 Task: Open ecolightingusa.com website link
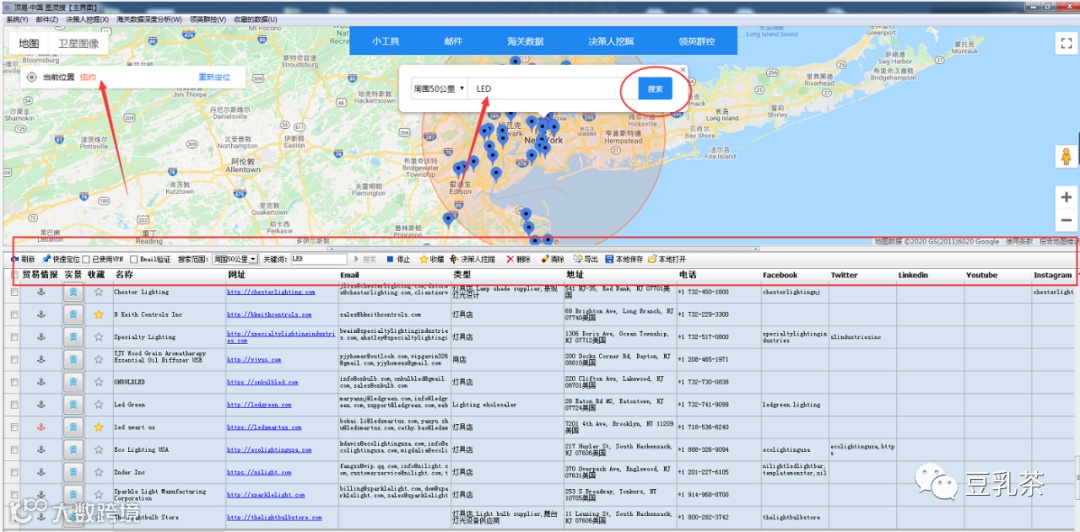click(269, 450)
